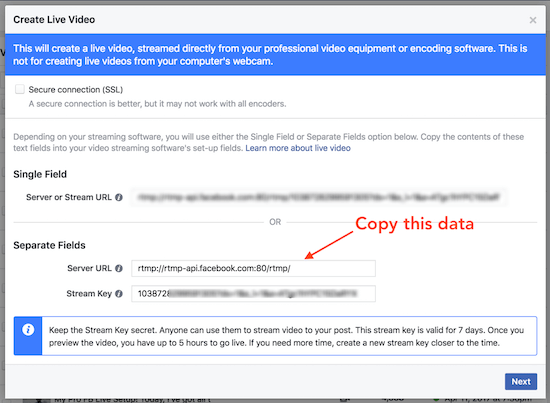Click the blue banner about professional video equipment

[x=275, y=55]
